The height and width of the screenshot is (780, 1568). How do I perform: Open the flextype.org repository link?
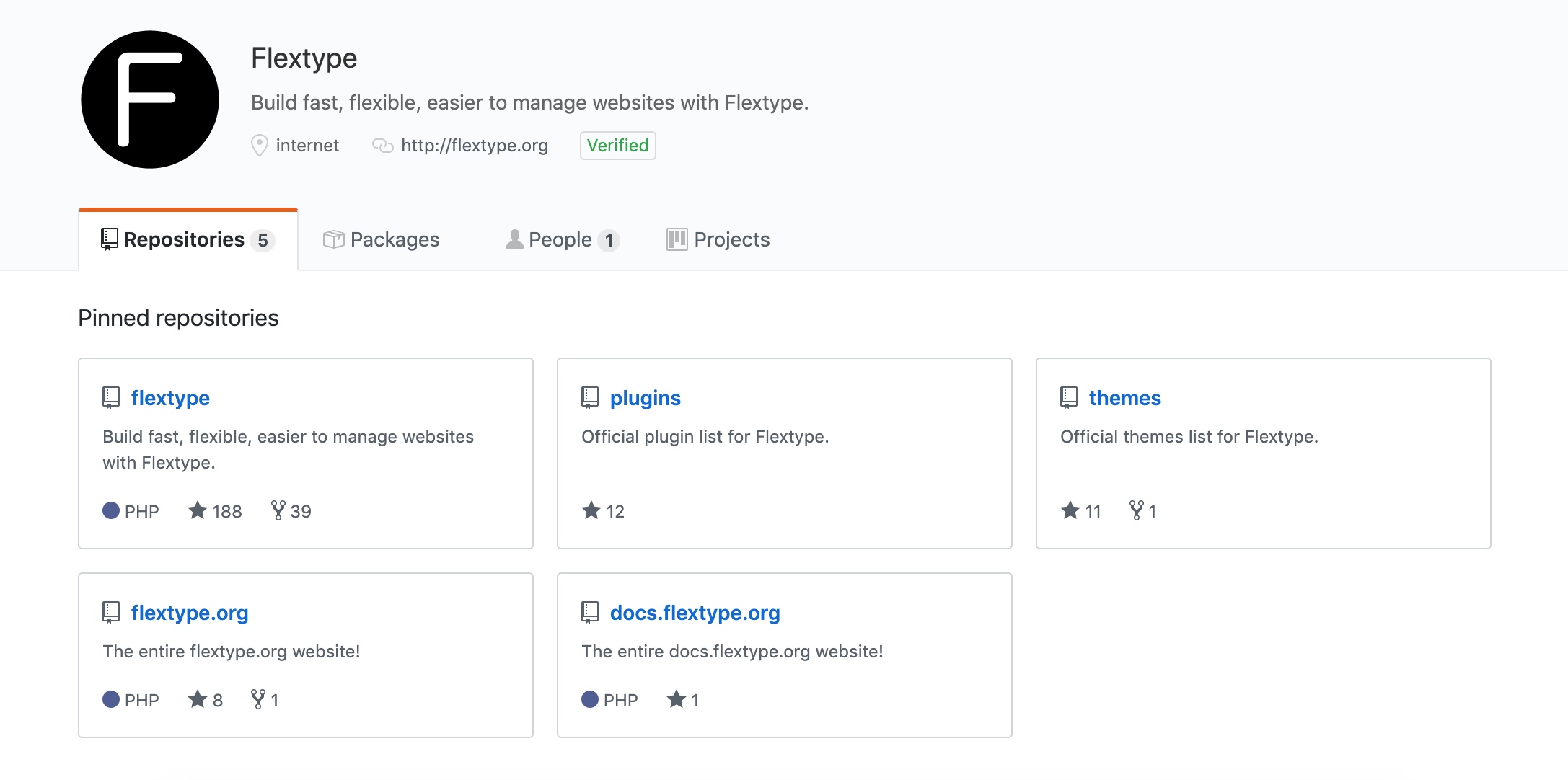pyautogui.click(x=190, y=613)
